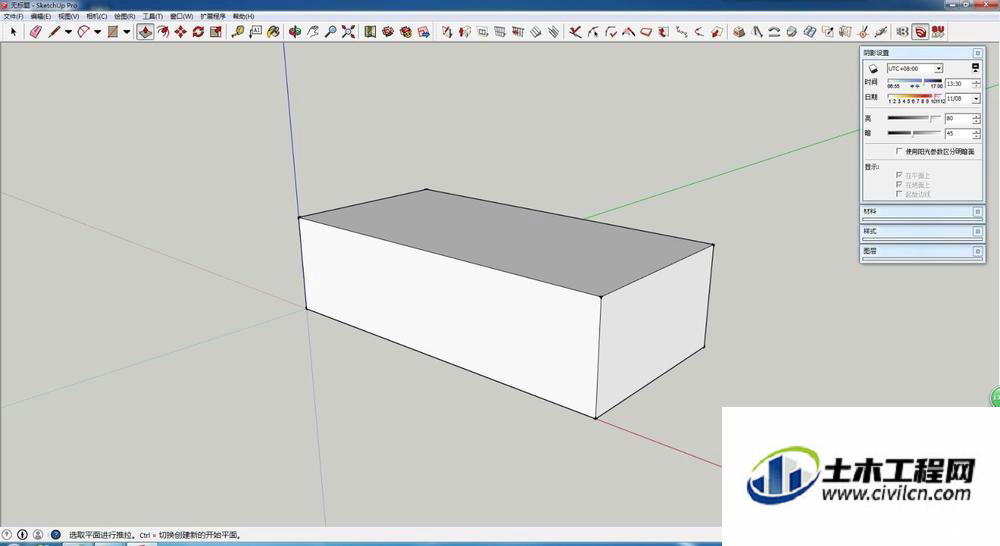Screen dimensions: 1000x546
Task: Click the 13:30 time input field
Action: tap(958, 84)
